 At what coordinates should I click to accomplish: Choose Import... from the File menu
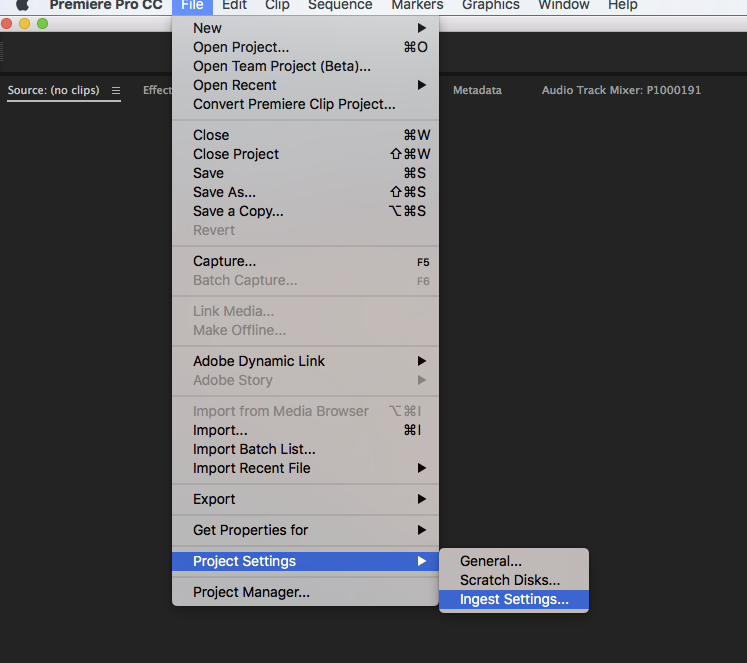point(305,431)
